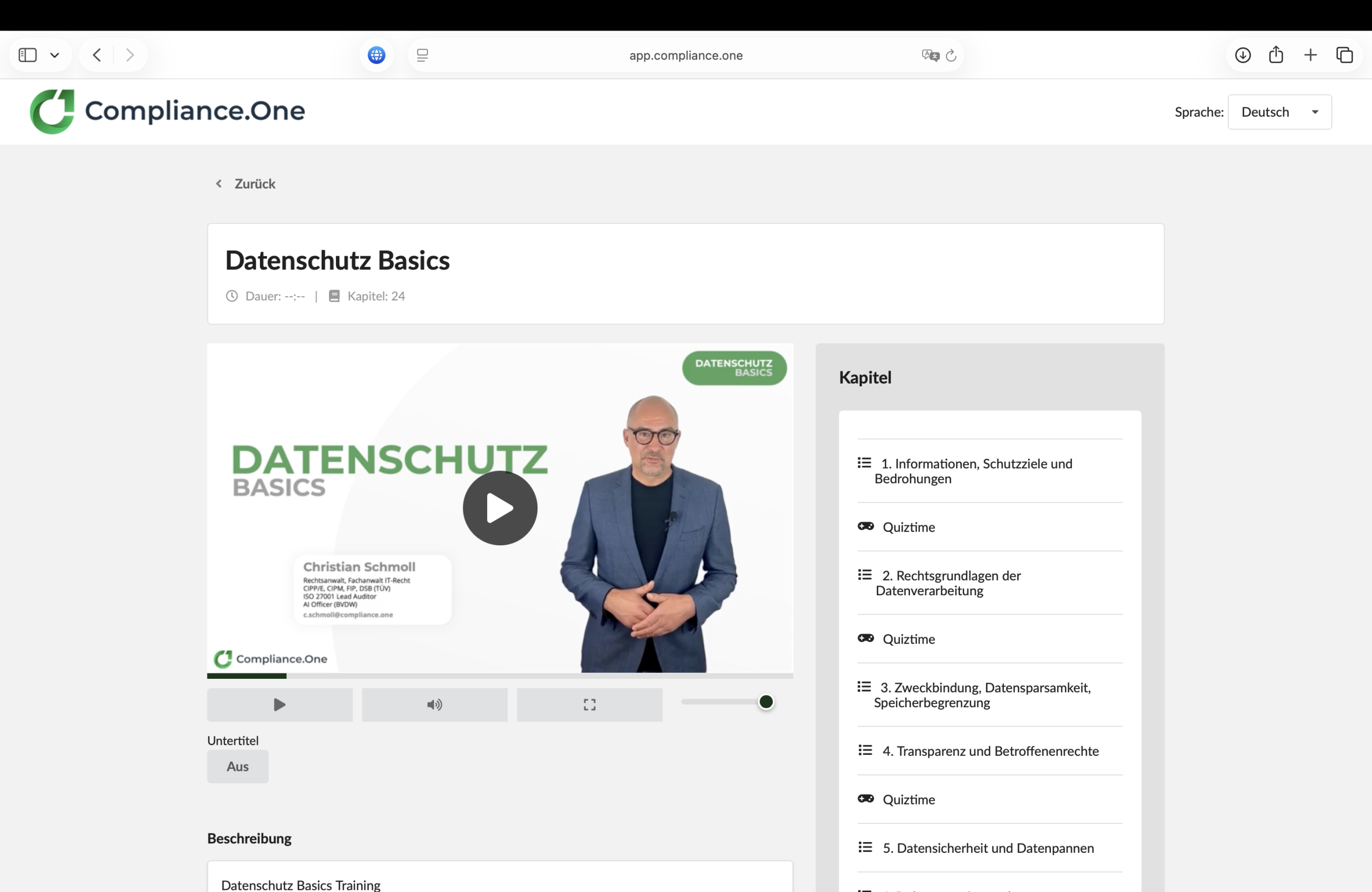Reload the page with the refresh icon
This screenshot has width=1372, height=892.
tap(951, 55)
